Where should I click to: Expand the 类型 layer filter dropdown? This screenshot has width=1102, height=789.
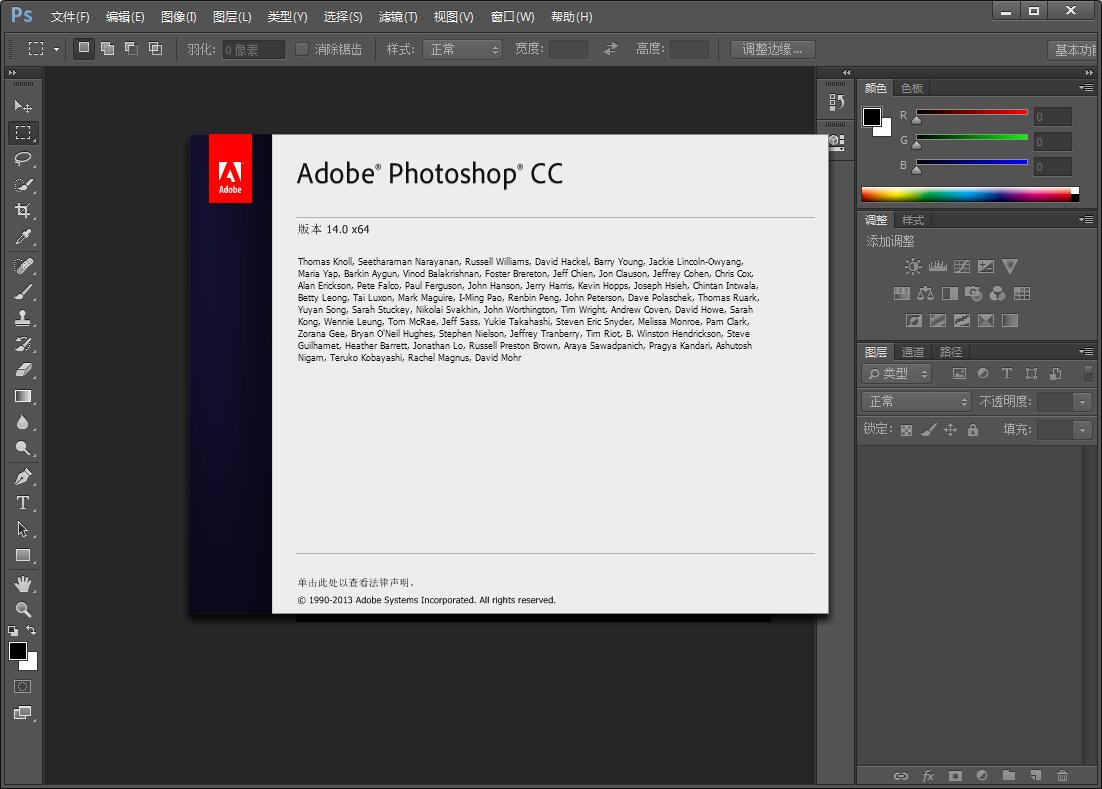tap(897, 373)
